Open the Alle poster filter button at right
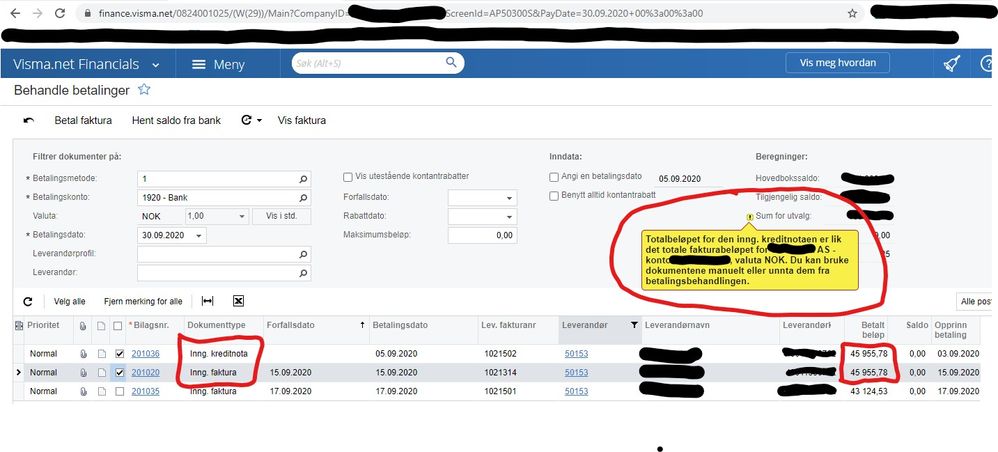 tap(976, 302)
